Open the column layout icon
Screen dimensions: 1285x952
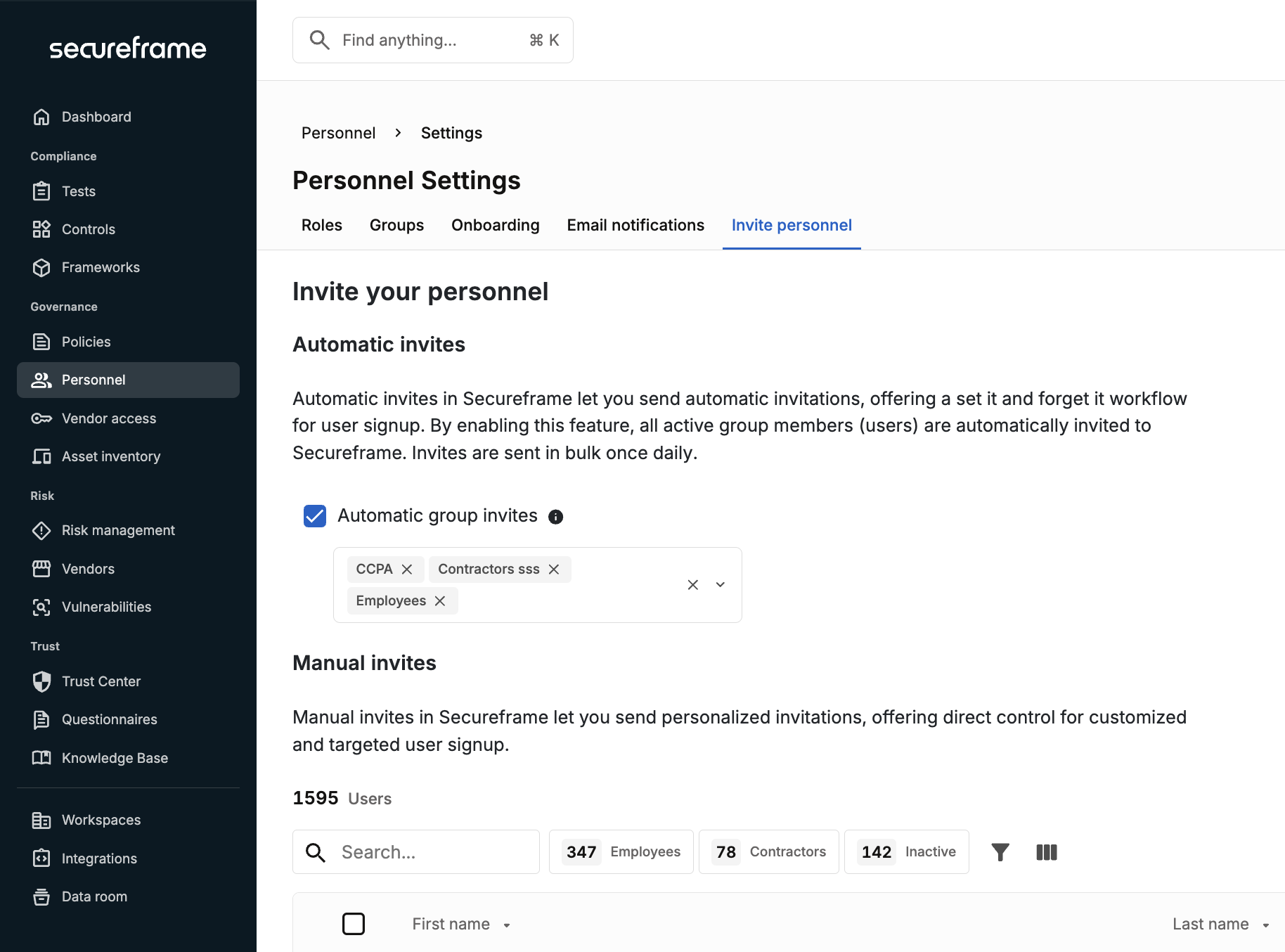1047,852
